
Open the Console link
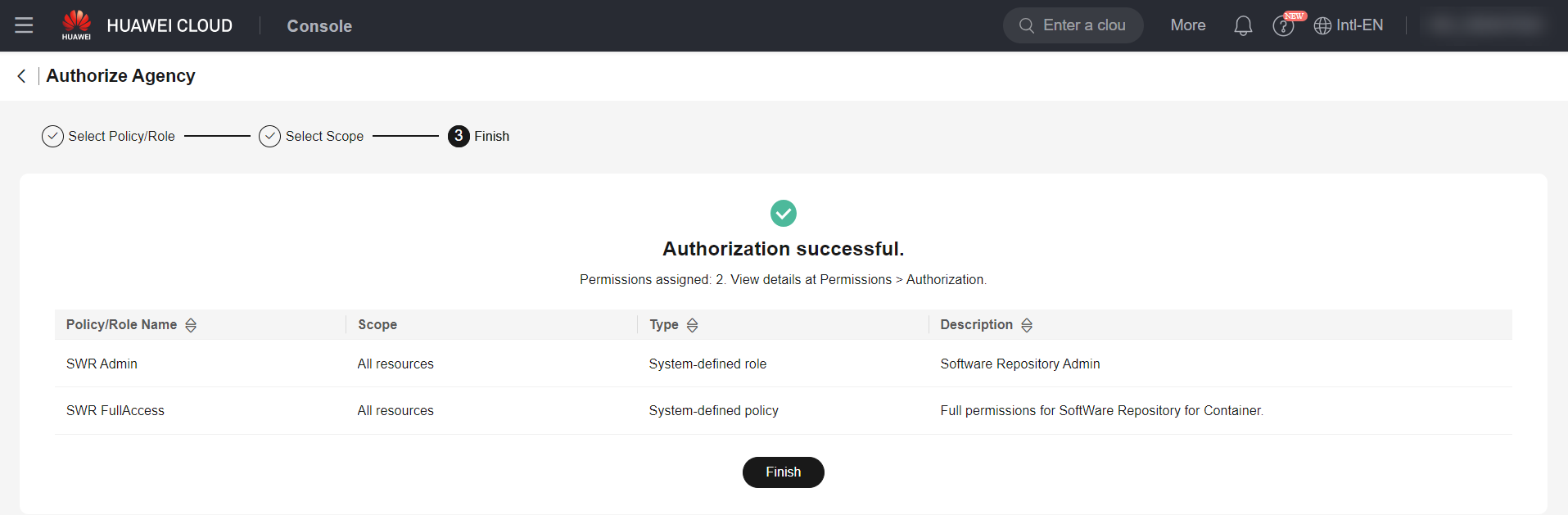pyautogui.click(x=319, y=26)
